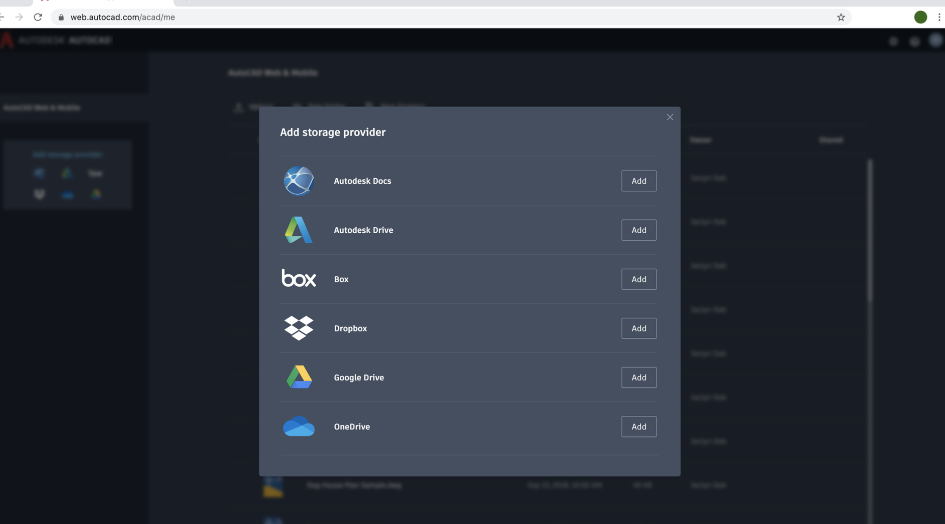Open the user account avatar in AutoCAD header
Image resolution: width=945 pixels, height=524 pixels.
pyautogui.click(x=935, y=40)
